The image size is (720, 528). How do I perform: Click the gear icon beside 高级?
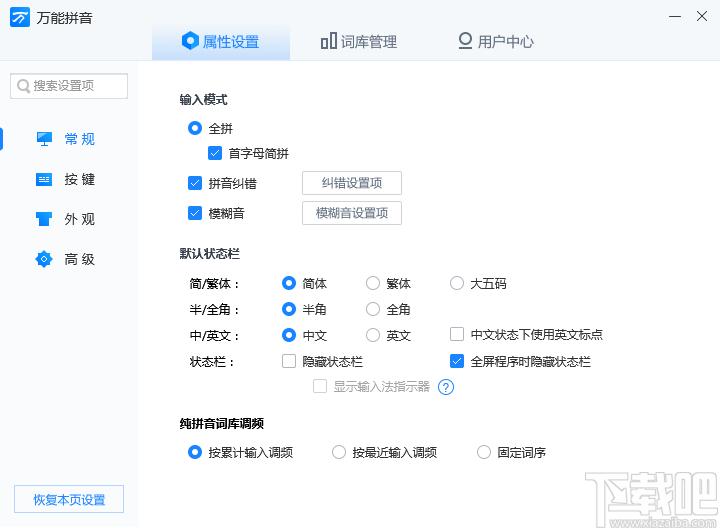(x=44, y=259)
